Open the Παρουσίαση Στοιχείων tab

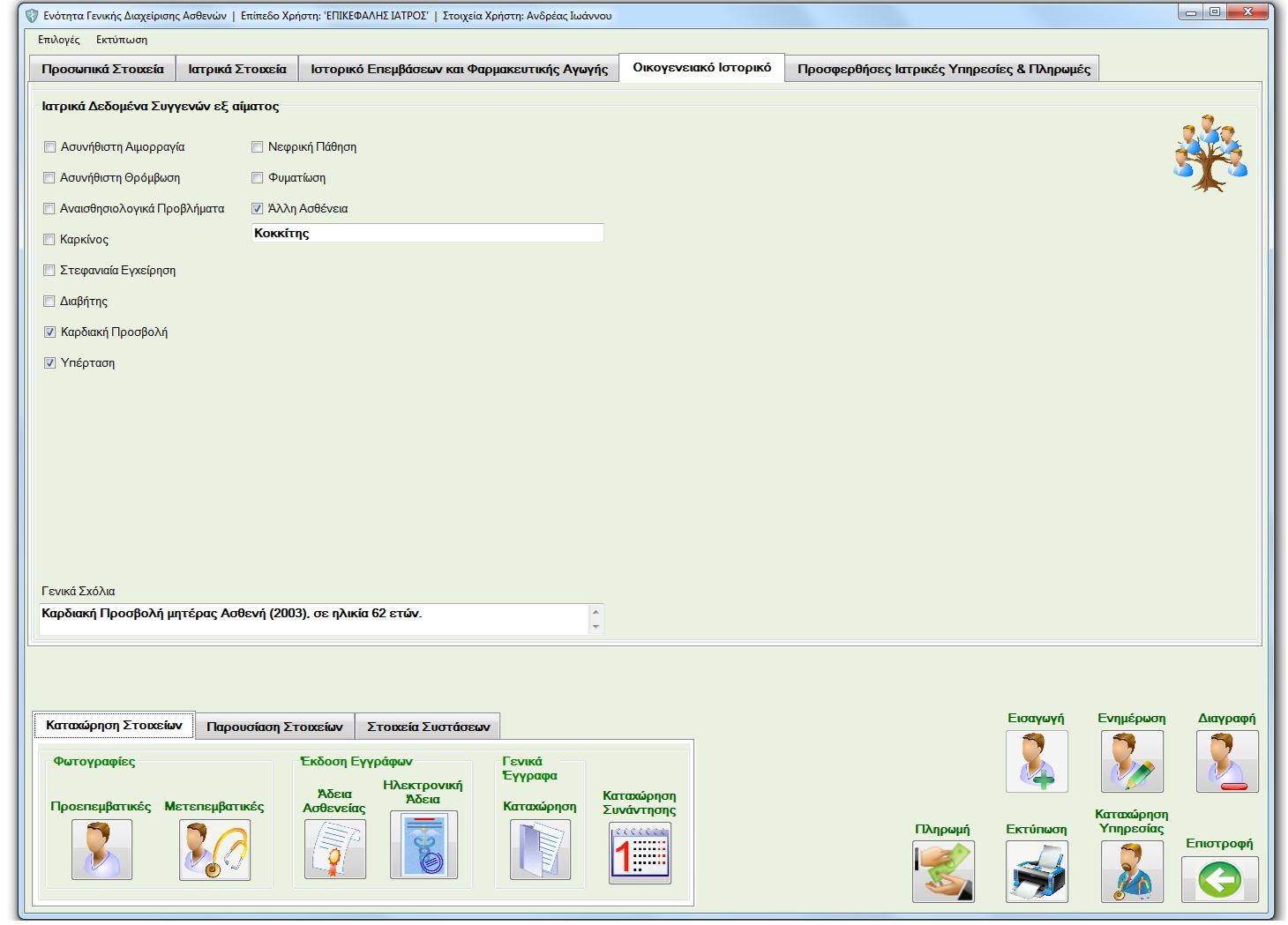274,727
